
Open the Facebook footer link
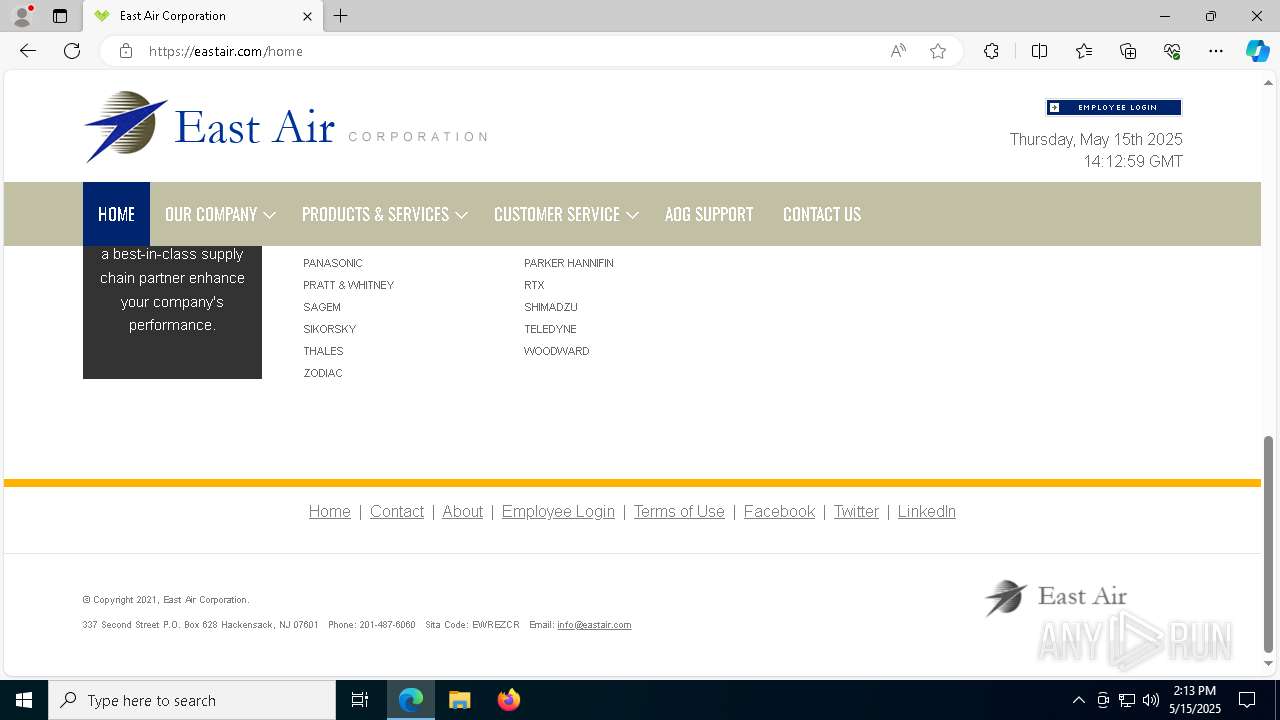click(779, 511)
